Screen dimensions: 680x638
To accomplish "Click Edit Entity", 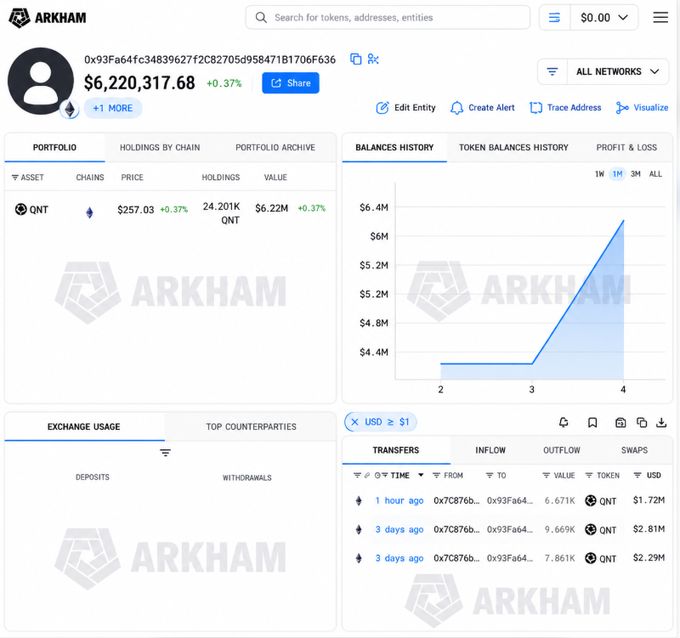I will point(405,108).
